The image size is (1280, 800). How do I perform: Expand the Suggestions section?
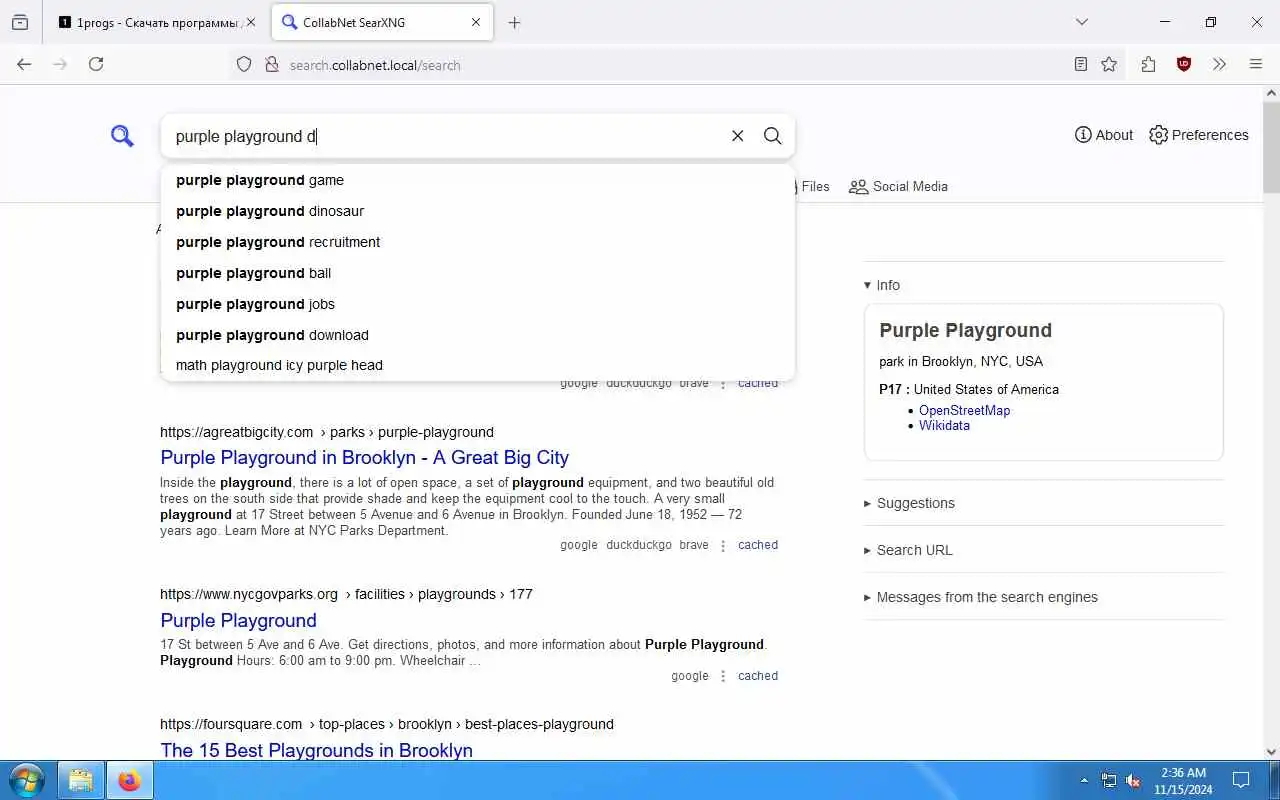[x=909, y=503]
